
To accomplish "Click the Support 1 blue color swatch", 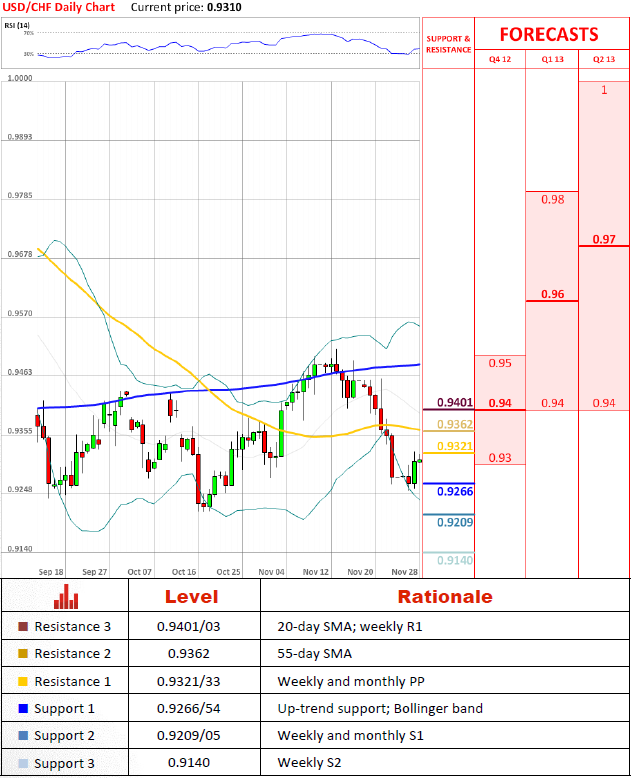I will coord(23,708).
